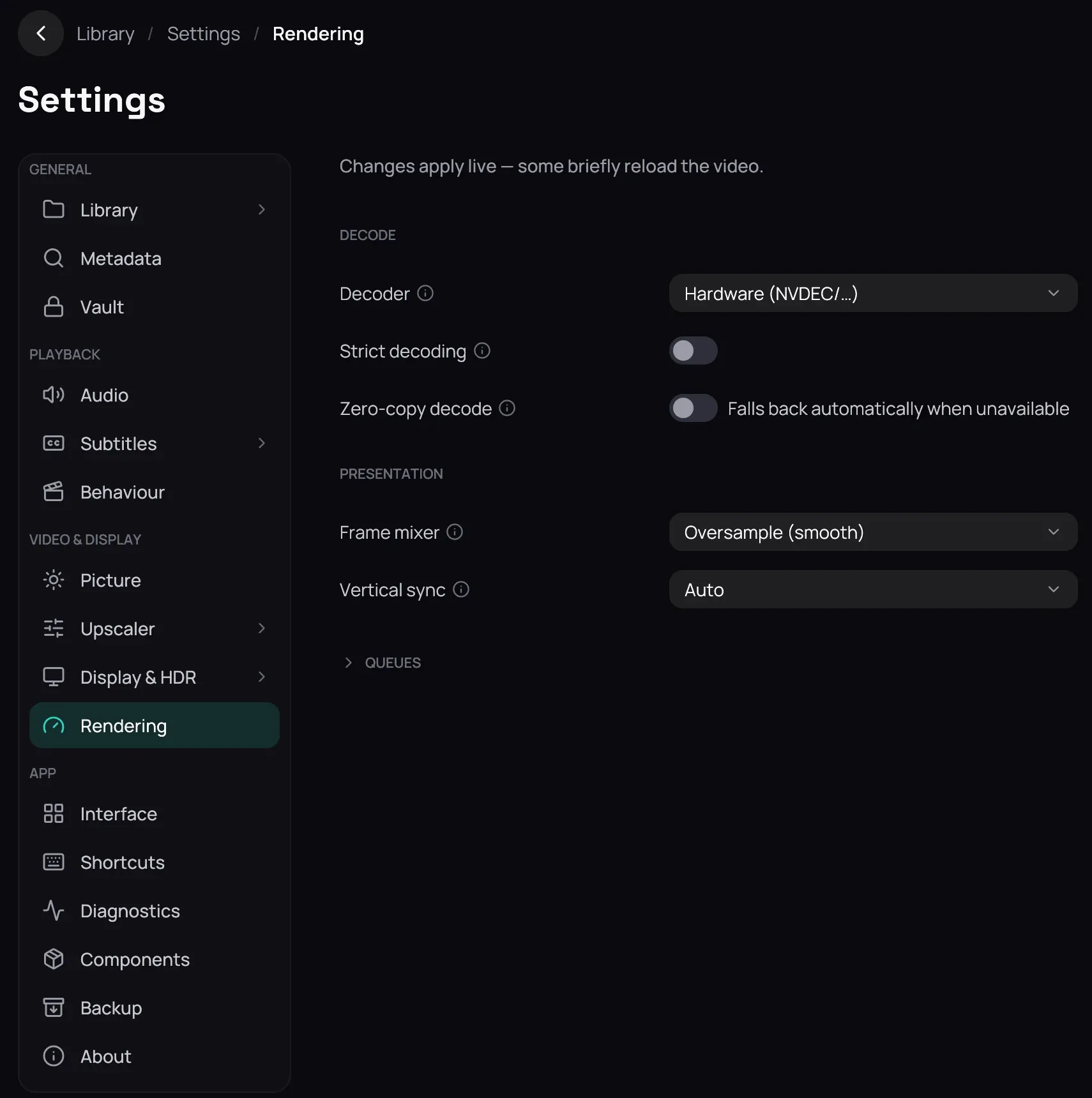
Task: Open Shortcuts keyboard icon
Action: 54,862
